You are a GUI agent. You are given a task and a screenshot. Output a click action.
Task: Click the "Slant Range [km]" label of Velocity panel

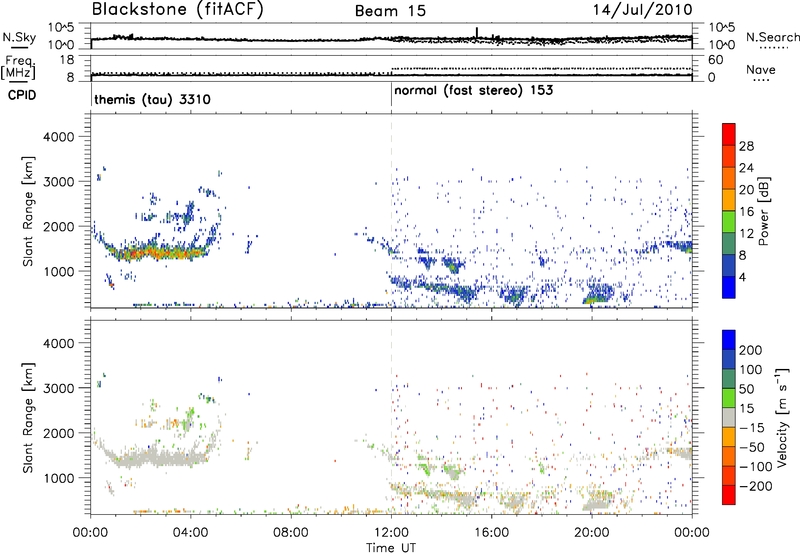(x=28, y=418)
